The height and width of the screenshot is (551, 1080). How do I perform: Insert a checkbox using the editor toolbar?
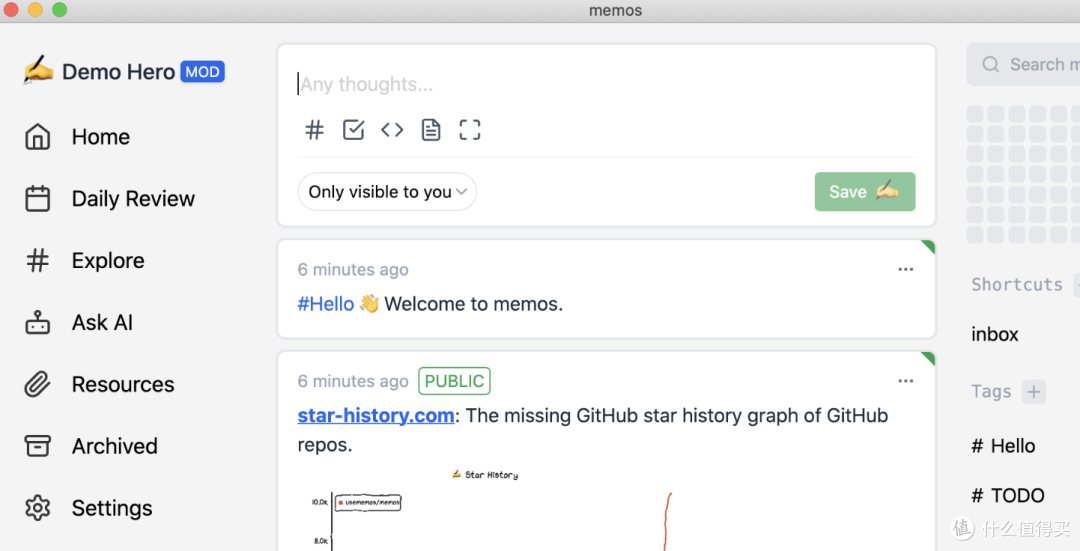pyautogui.click(x=353, y=130)
